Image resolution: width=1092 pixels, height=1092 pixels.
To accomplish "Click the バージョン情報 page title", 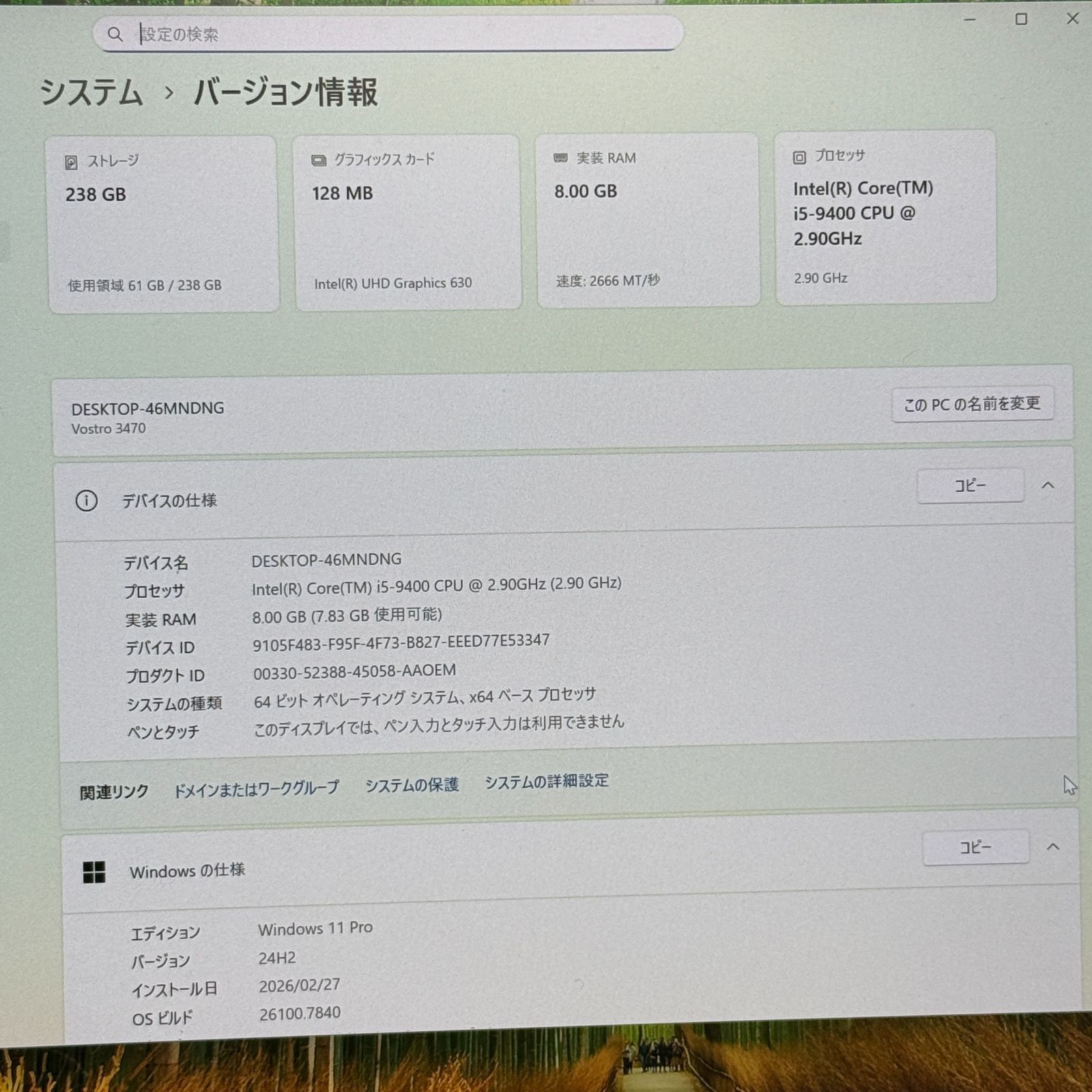I will 285,92.
